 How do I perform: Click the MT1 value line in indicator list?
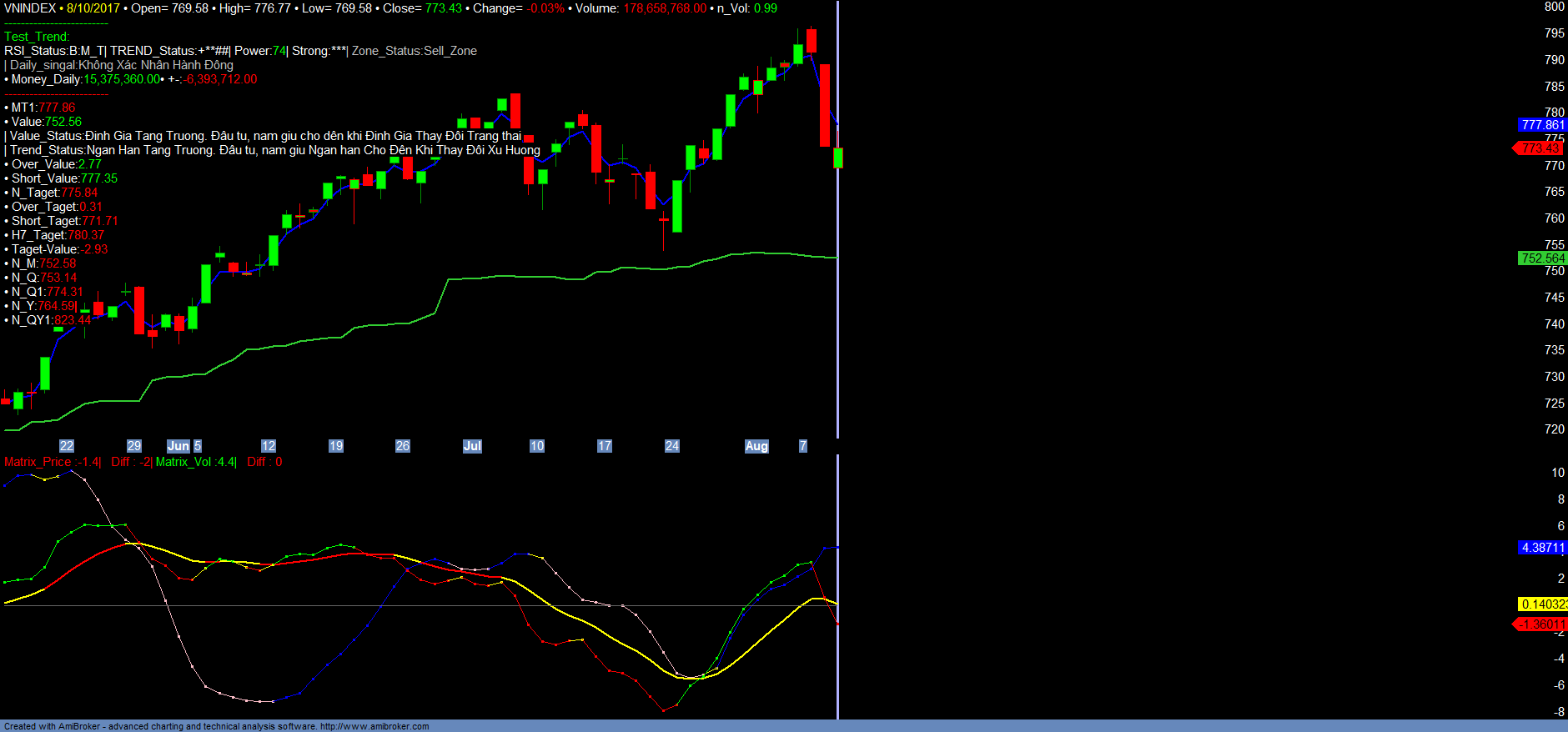[x=43, y=108]
